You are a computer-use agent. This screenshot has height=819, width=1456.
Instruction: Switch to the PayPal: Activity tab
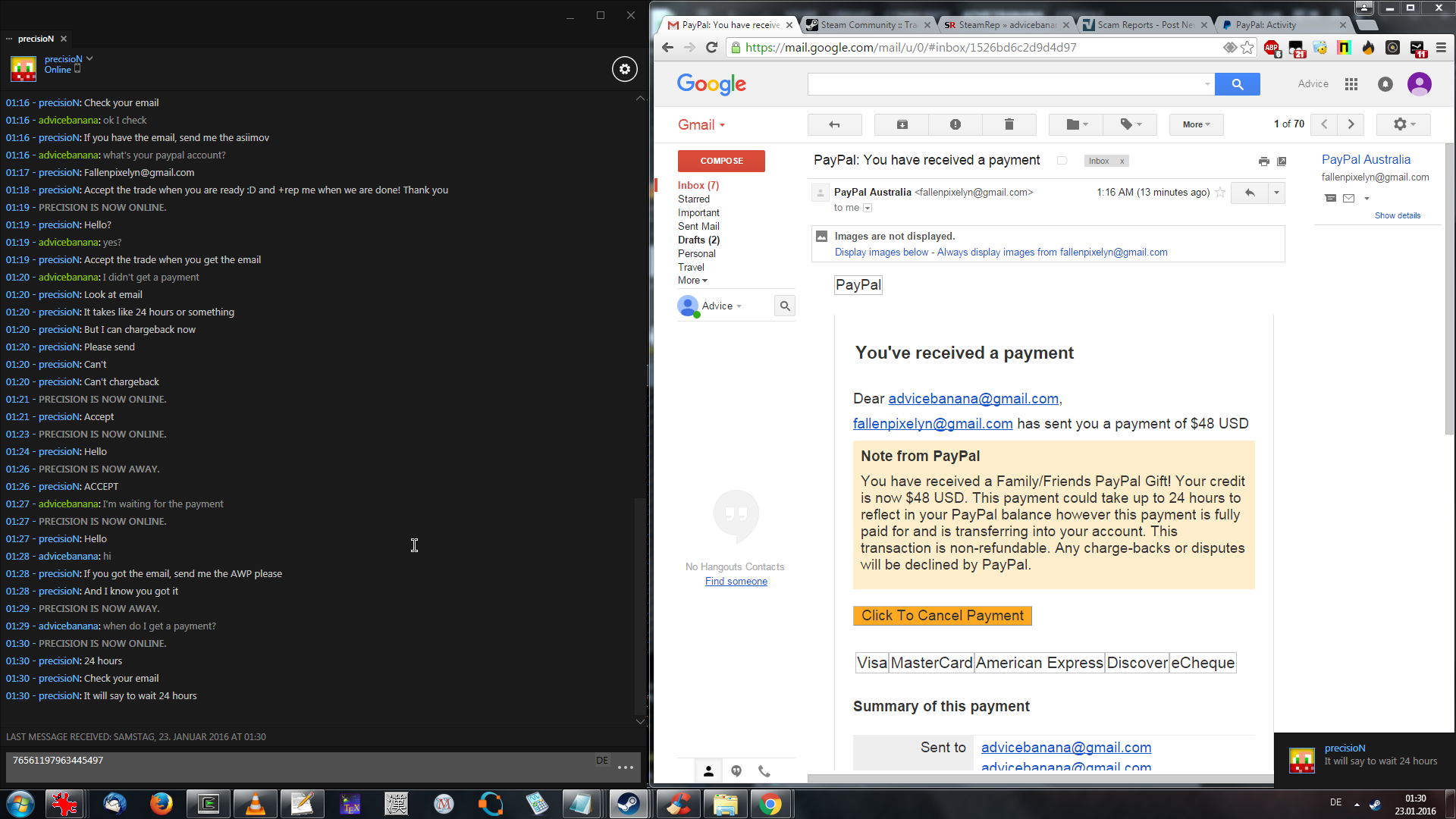1265,25
